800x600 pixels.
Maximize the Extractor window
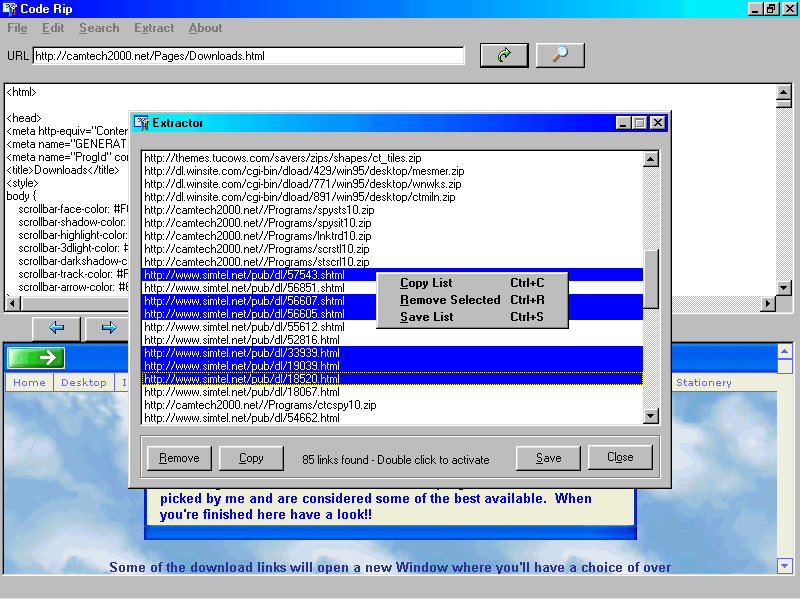click(639, 123)
